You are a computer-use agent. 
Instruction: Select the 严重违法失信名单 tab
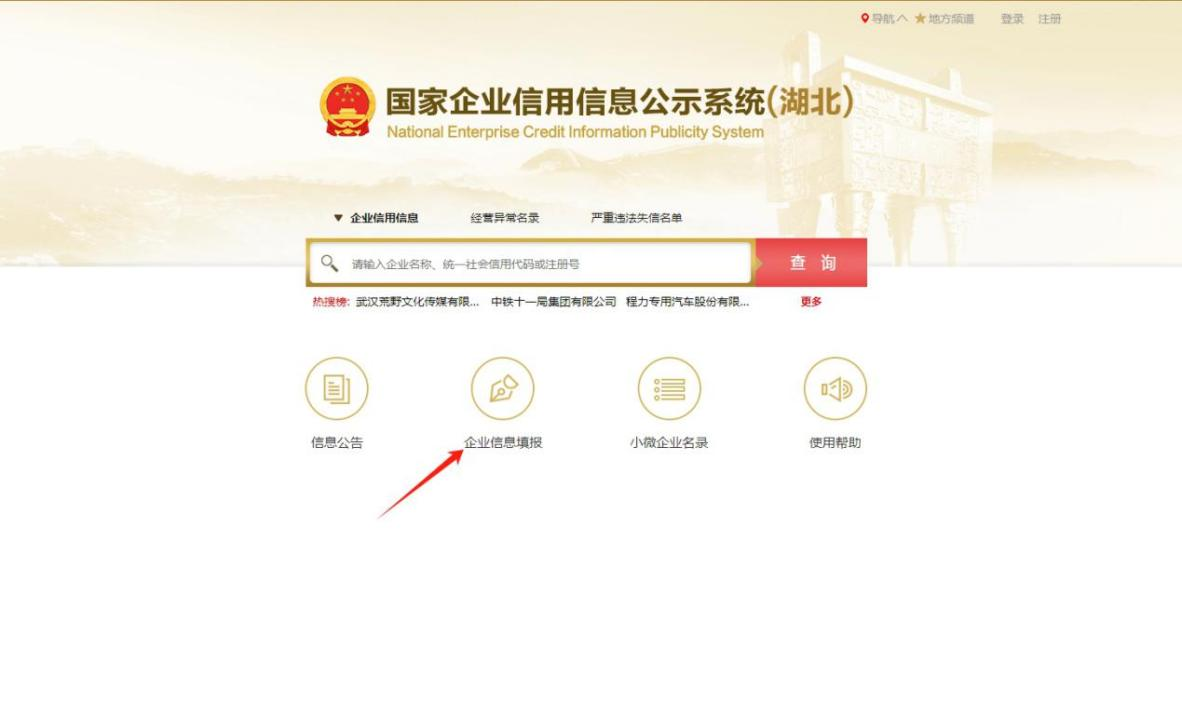636,218
